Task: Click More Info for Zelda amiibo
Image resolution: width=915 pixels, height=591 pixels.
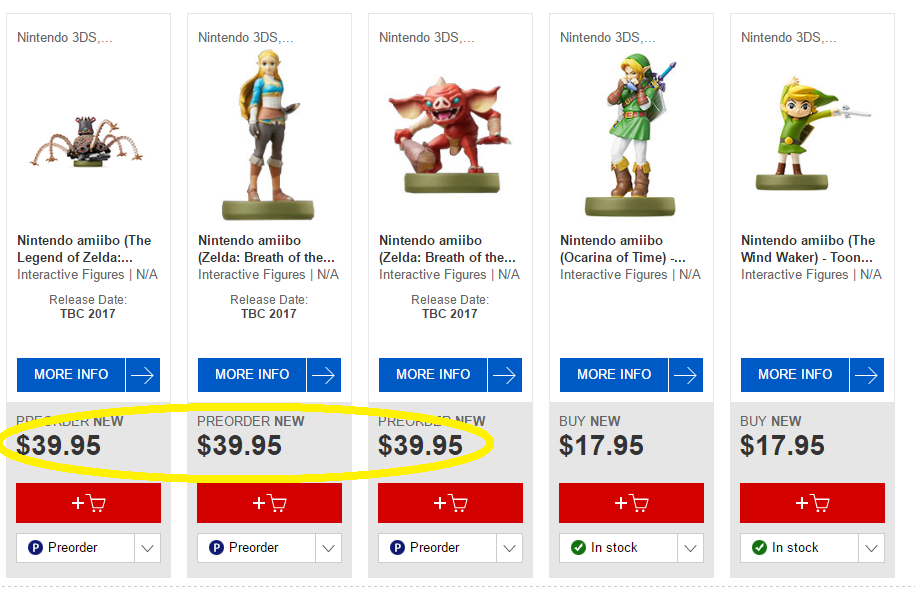Action: coord(252,375)
